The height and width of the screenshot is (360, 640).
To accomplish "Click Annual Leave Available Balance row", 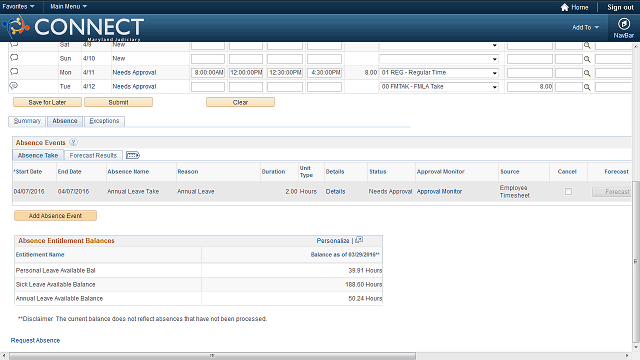I will (198, 298).
